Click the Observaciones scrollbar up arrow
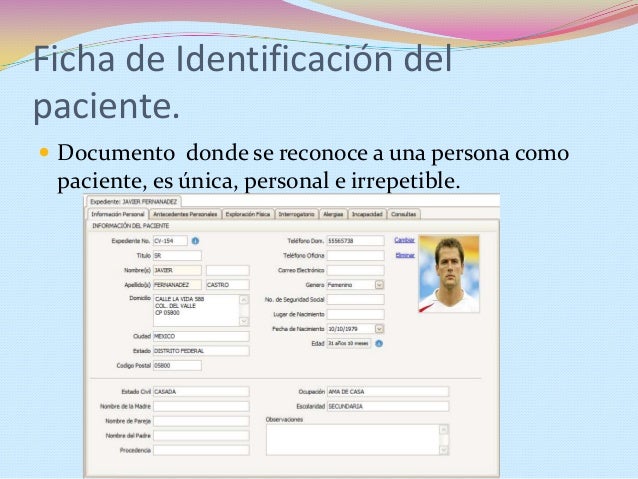This screenshot has height=479, width=638. pos(444,429)
